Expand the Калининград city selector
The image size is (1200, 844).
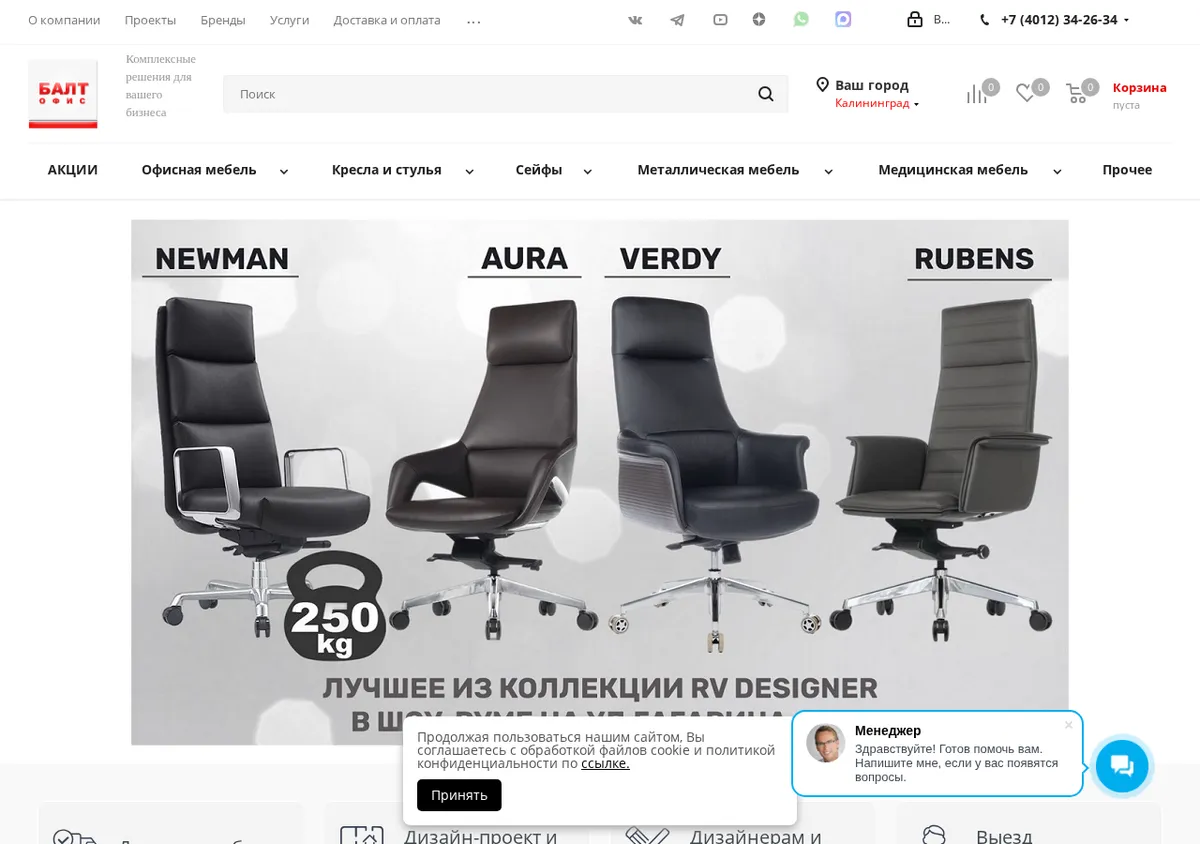(x=877, y=103)
